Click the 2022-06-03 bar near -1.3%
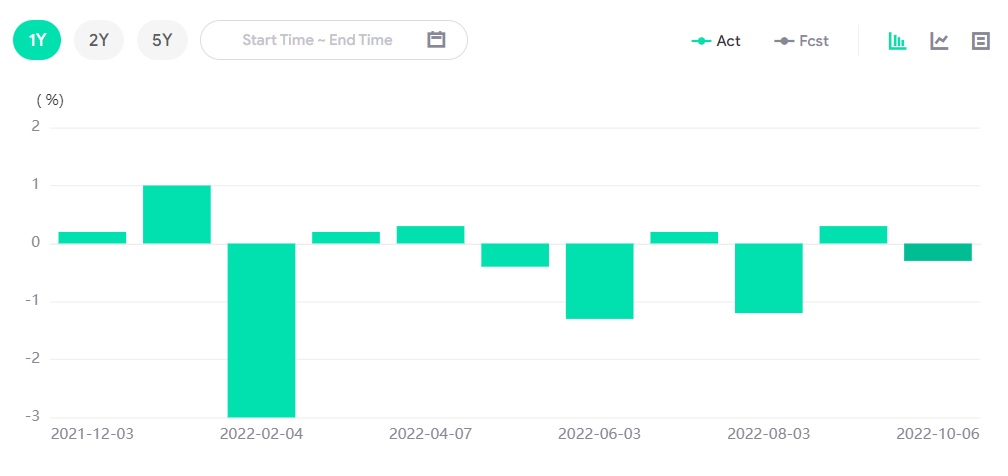 pos(600,281)
